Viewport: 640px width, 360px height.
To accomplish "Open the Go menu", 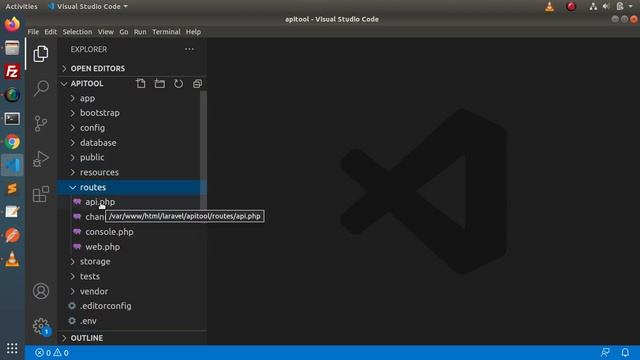I will (124, 32).
